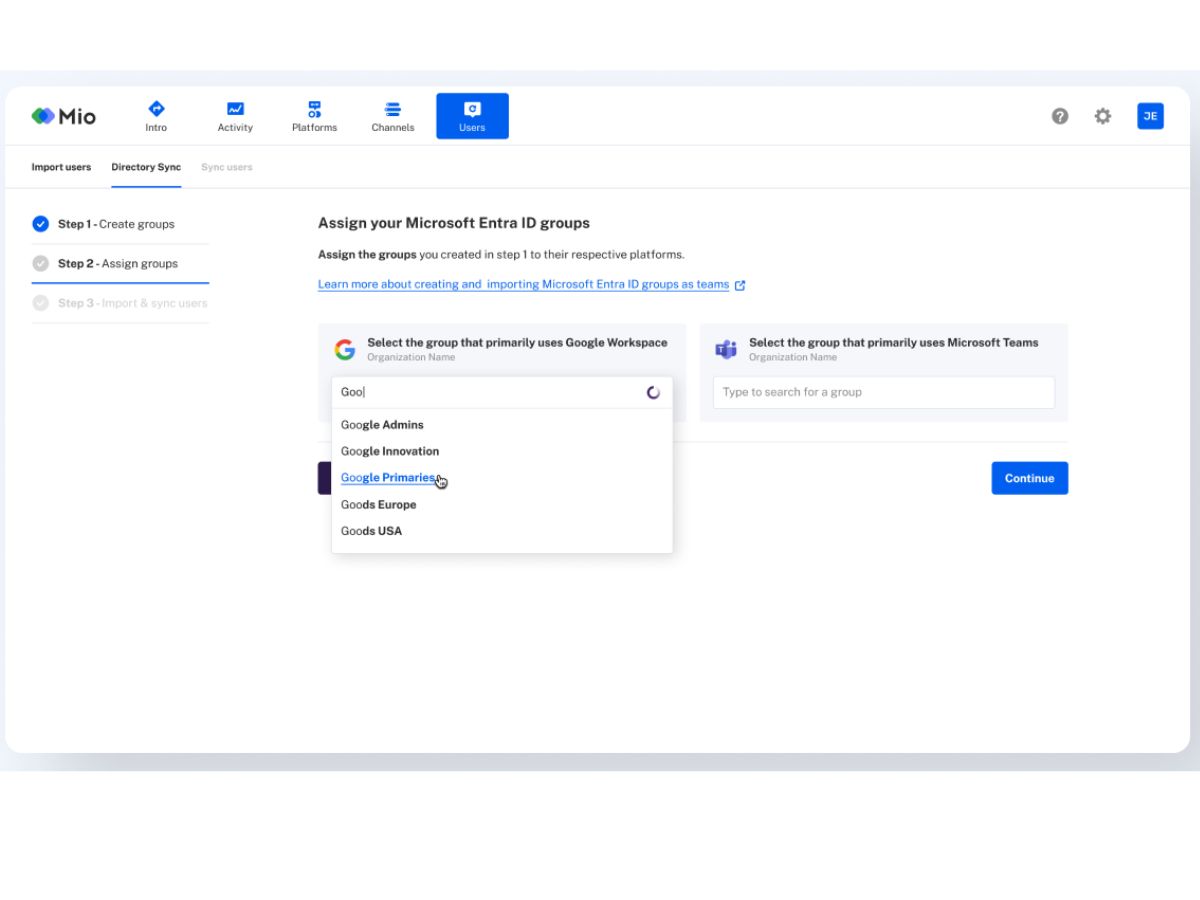Select Goods Europe from the dropdown
This screenshot has height=900, width=1200.
coord(502,505)
